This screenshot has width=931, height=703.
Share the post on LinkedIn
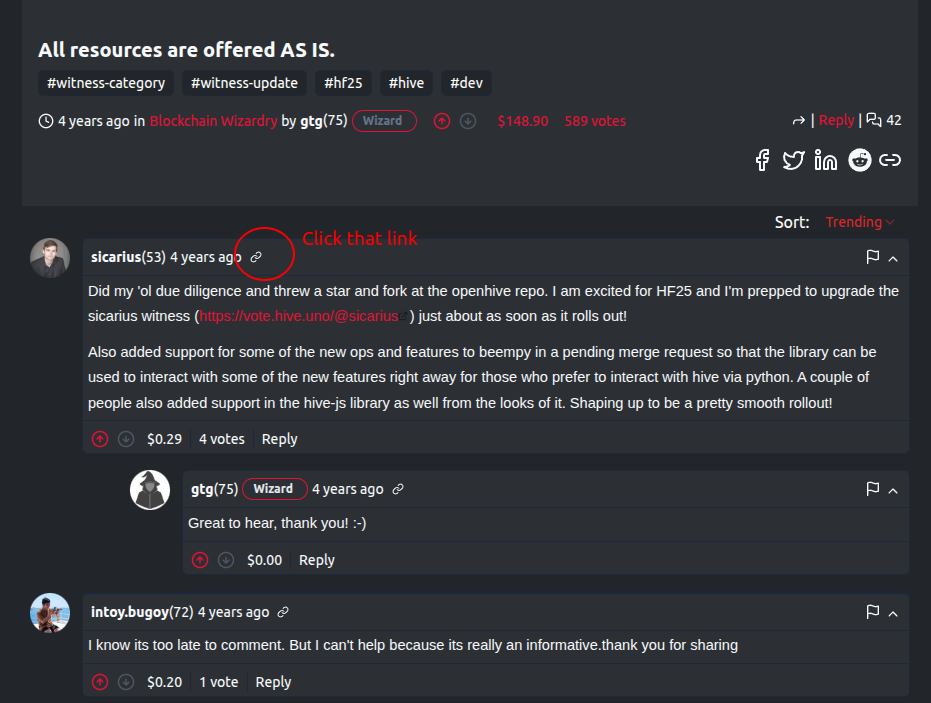(x=825, y=160)
